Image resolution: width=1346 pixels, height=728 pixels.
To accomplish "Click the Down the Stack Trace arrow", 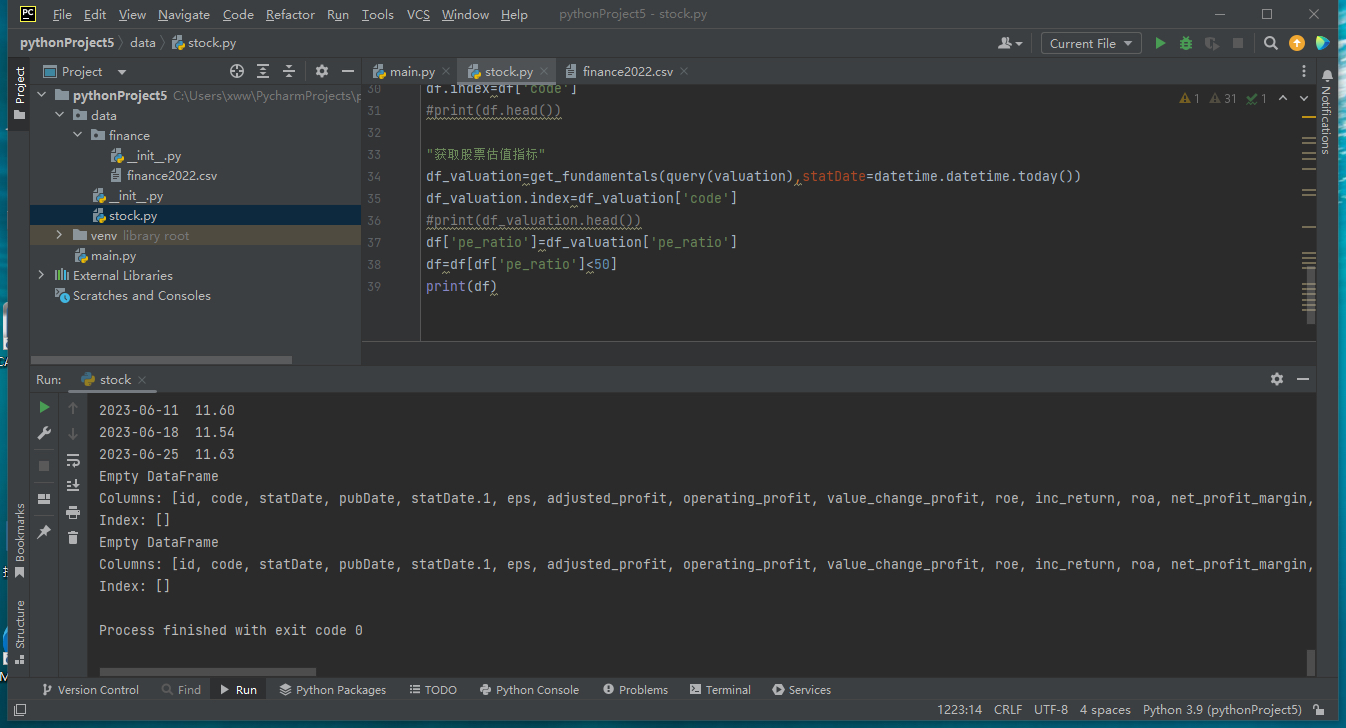I will click(73, 434).
